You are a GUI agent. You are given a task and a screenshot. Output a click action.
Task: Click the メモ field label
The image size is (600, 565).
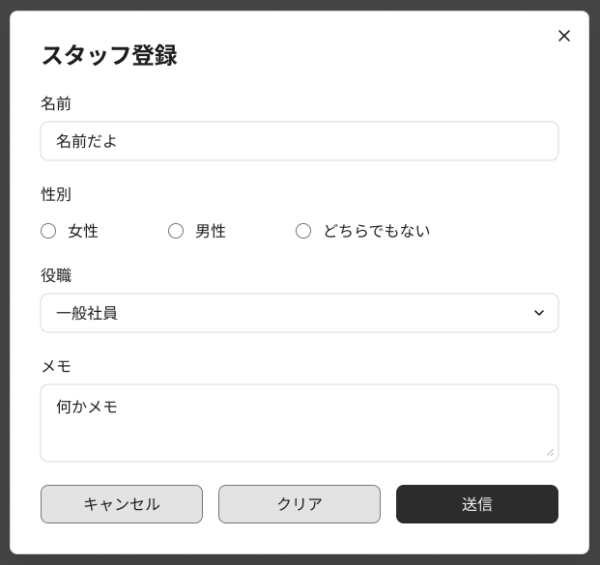pyautogui.click(x=56, y=366)
